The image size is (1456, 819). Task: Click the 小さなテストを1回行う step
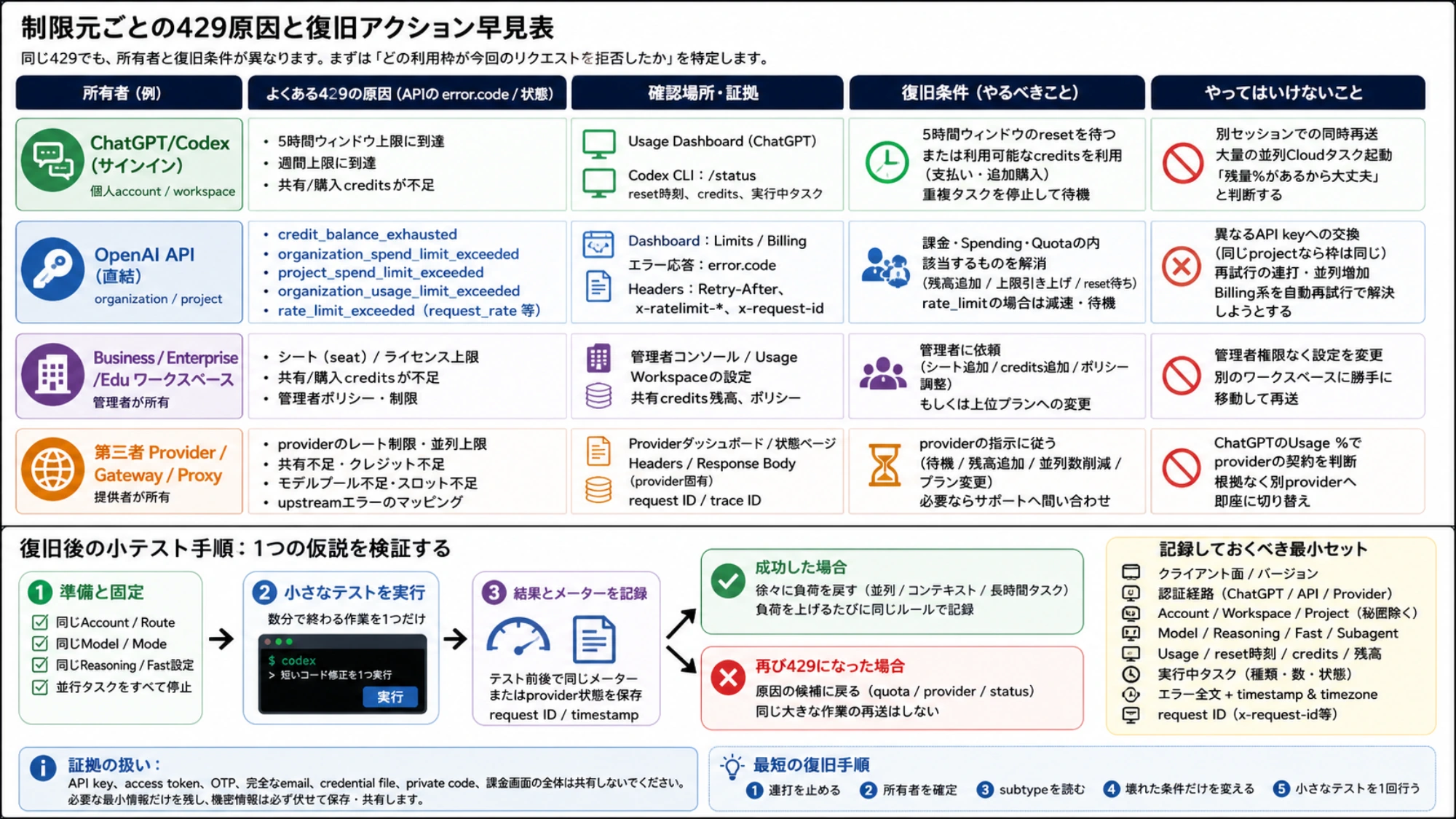tap(1357, 788)
